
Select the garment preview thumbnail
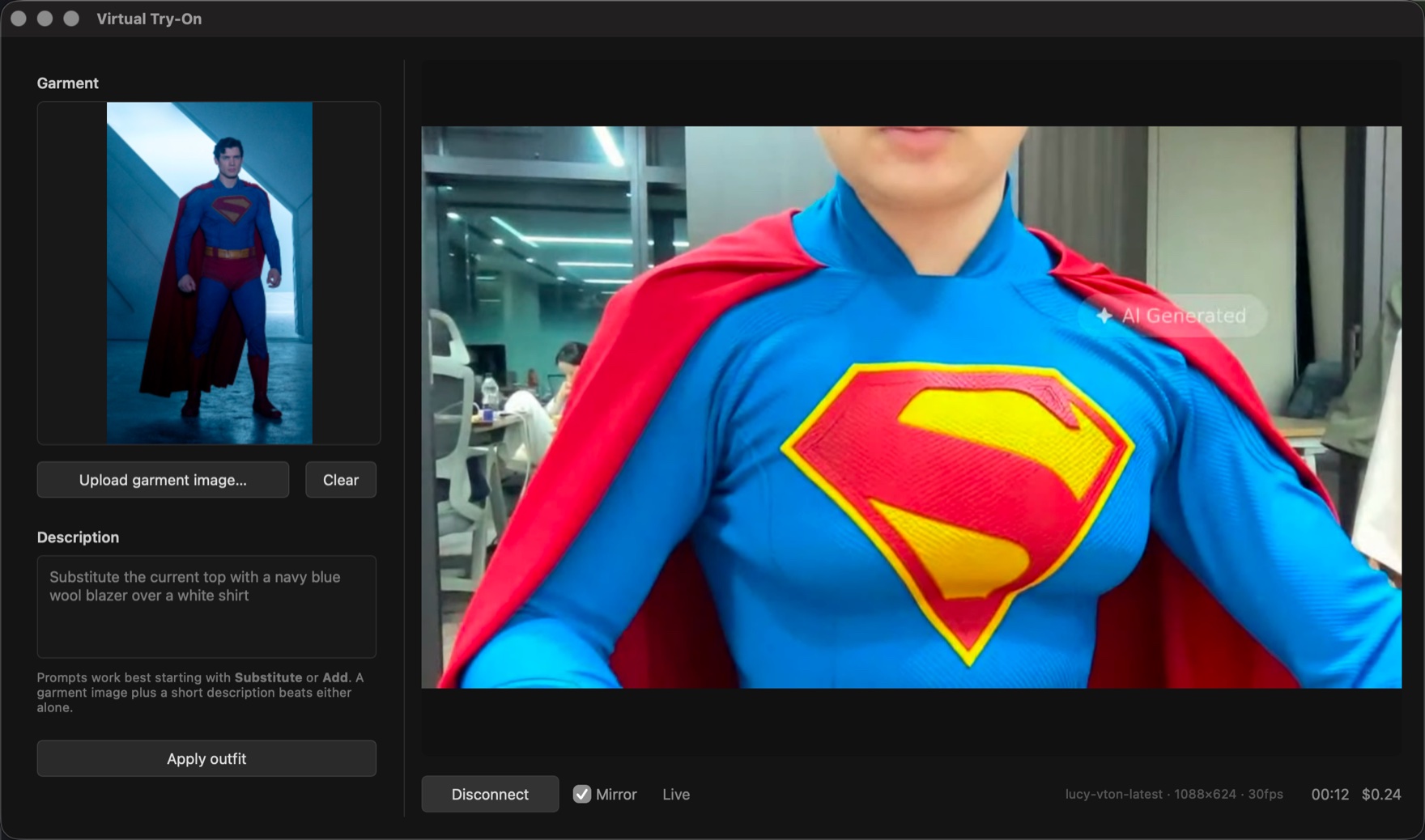click(210, 273)
